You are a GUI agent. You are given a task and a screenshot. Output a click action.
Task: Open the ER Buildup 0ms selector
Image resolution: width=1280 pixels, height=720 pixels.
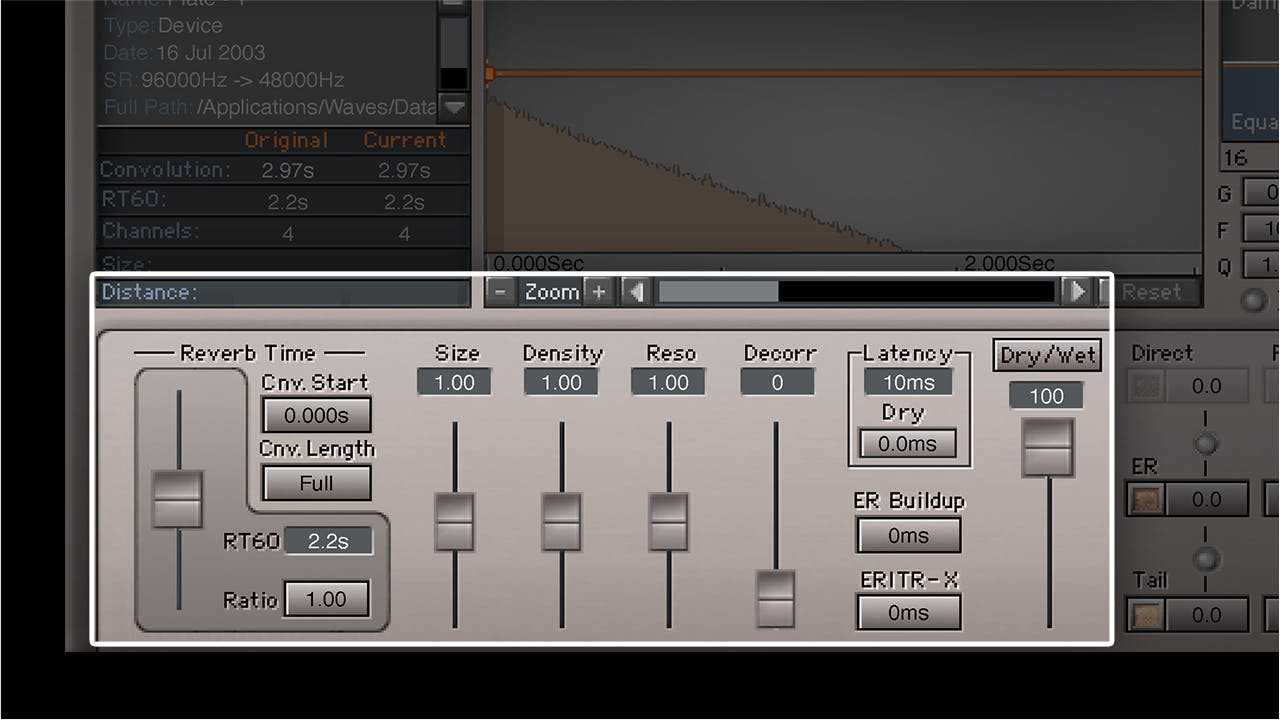907,535
